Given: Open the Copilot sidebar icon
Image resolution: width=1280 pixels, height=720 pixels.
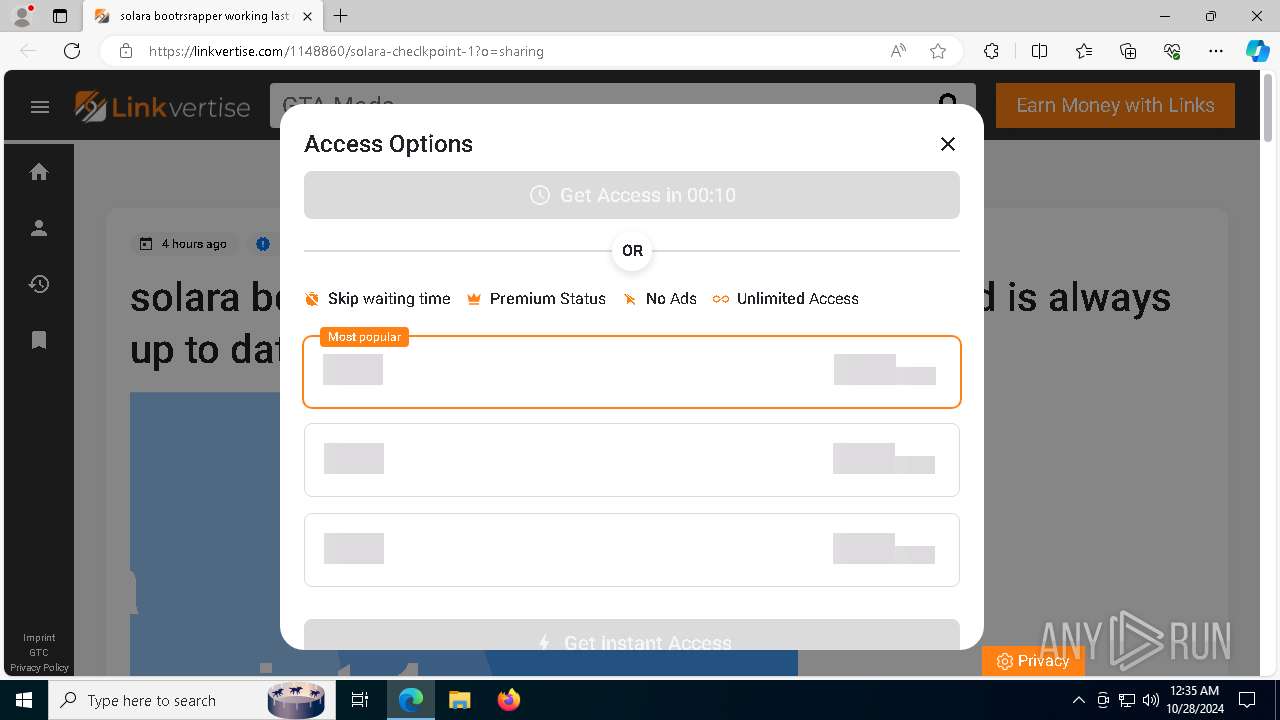Looking at the screenshot, I should [x=1258, y=51].
